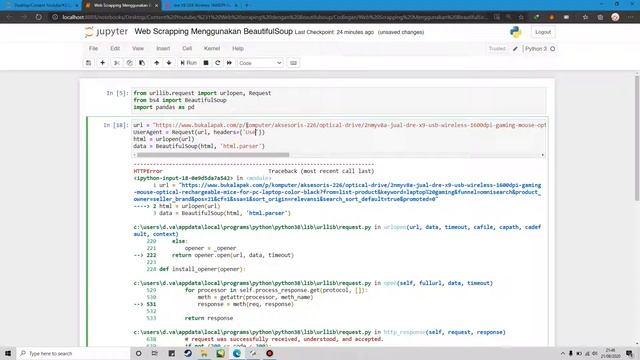The image size is (640, 360).
Task: Open the browser profile avatar
Action: 616,17
